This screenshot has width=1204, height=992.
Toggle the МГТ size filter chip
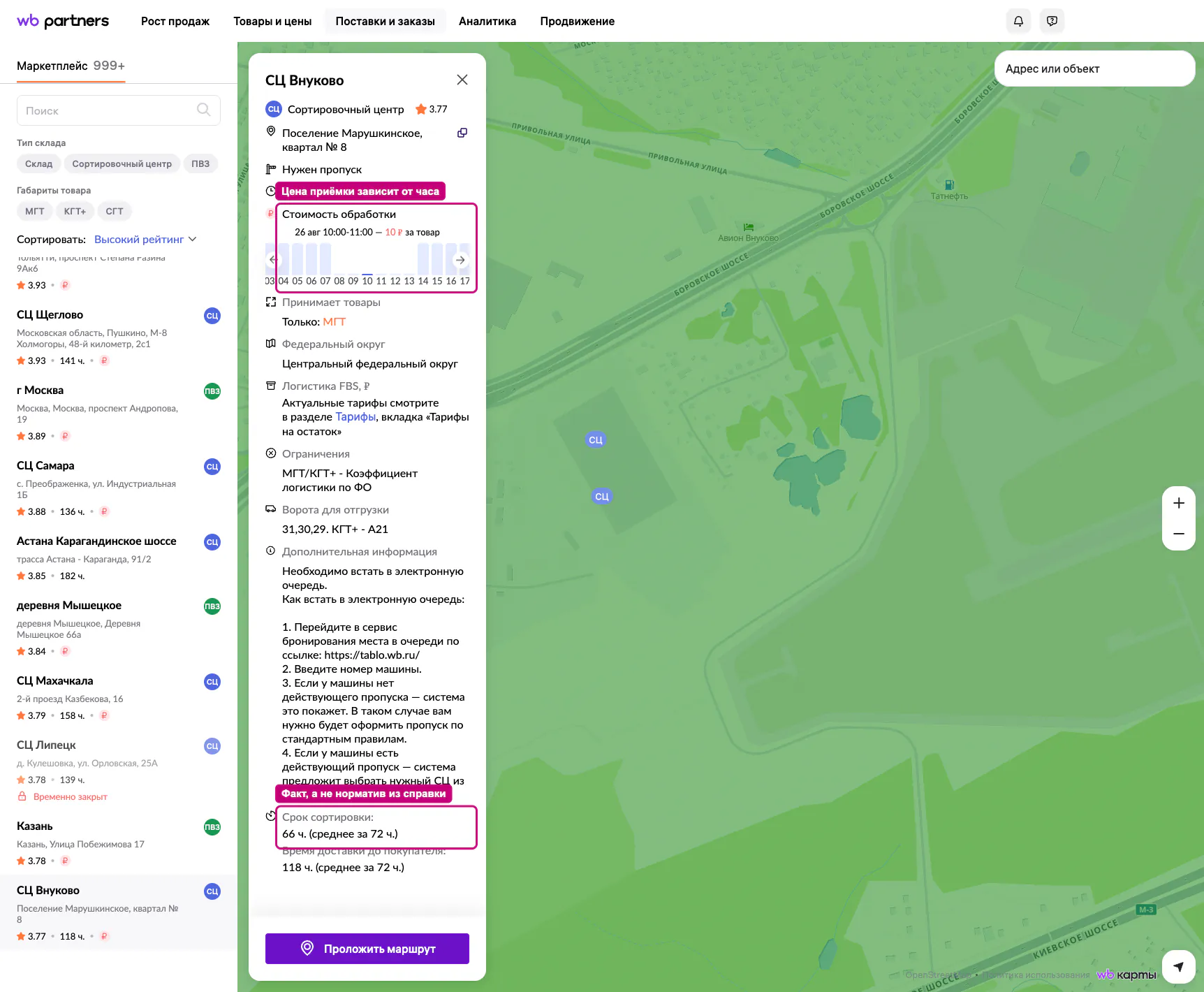(35, 211)
